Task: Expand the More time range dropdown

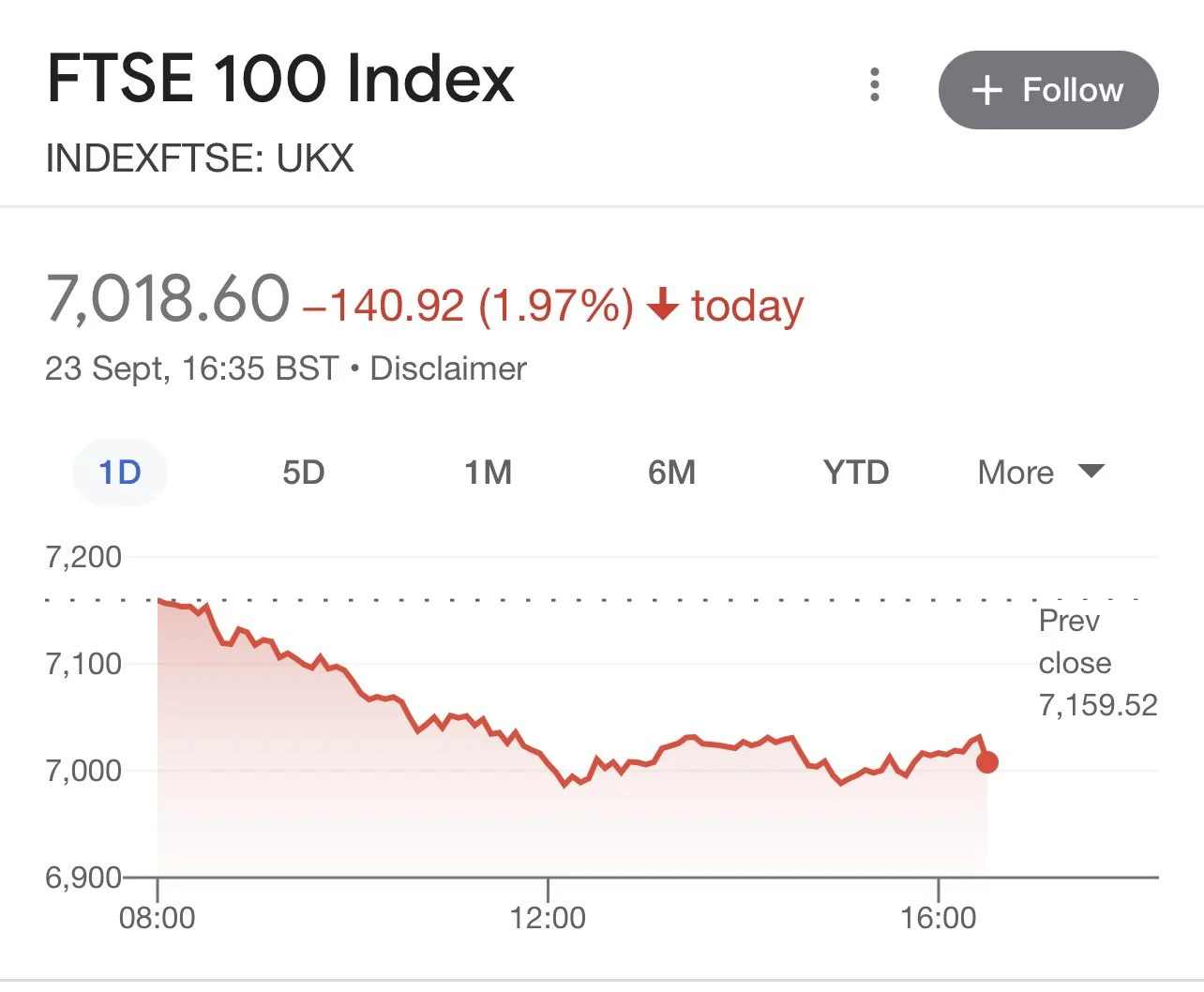Action: coord(1042,472)
